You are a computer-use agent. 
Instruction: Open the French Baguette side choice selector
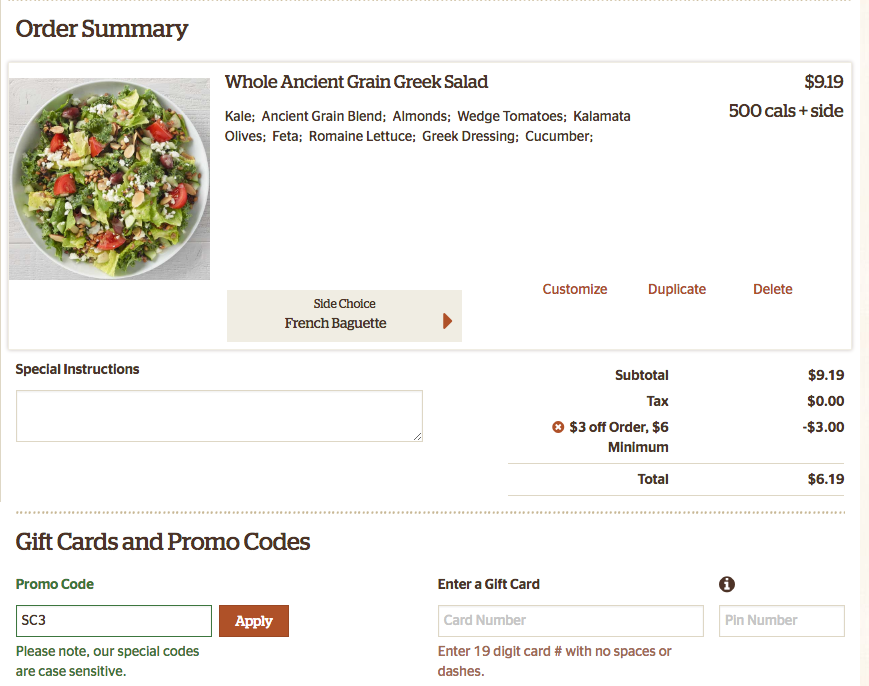click(x=344, y=316)
